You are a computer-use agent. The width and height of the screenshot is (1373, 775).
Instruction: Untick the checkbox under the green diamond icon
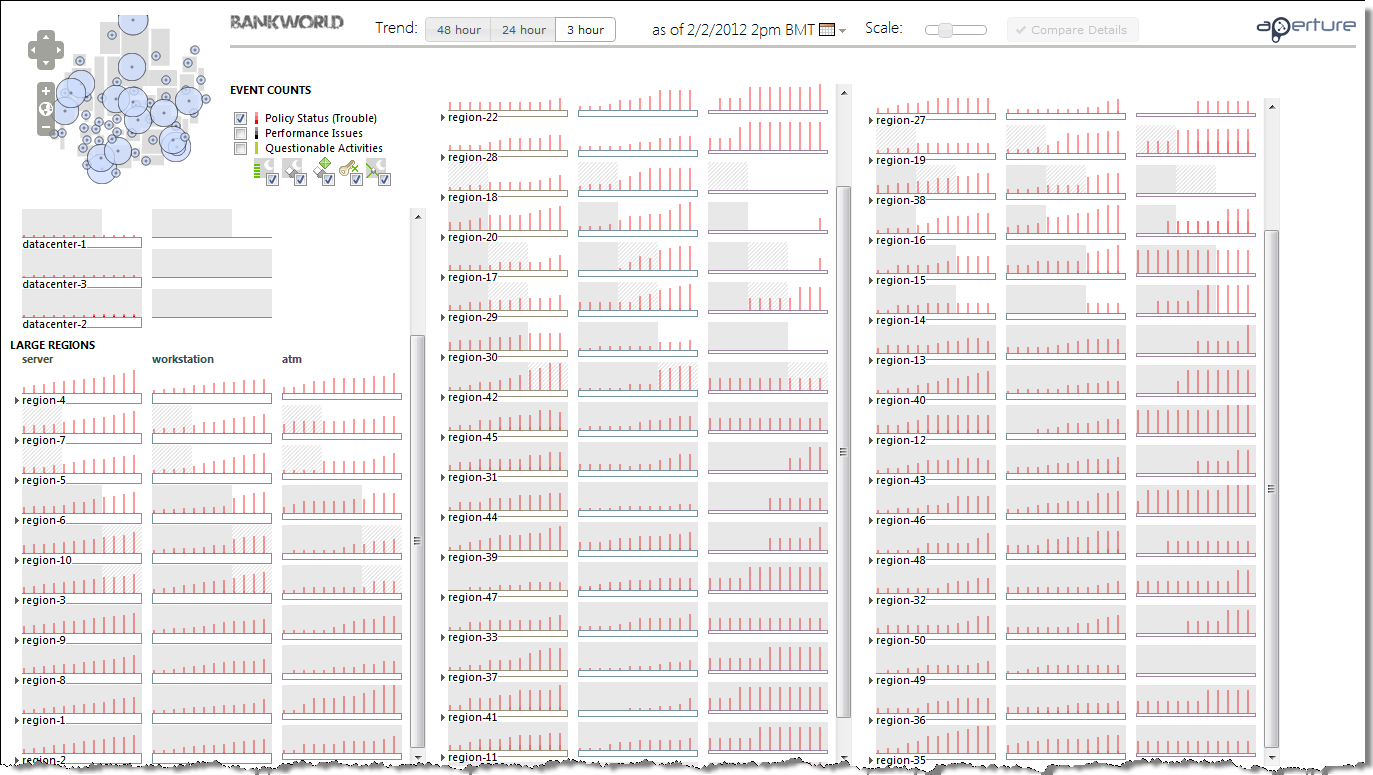(328, 179)
